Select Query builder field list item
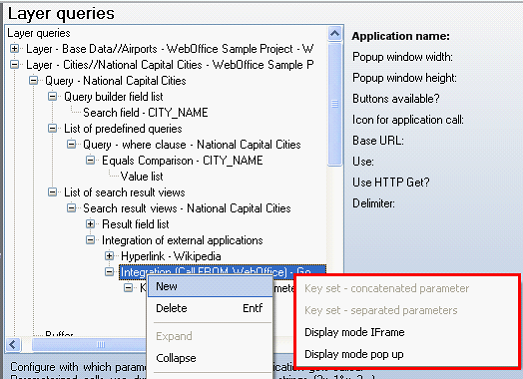Viewport: 523px width, 379px height. (x=113, y=97)
